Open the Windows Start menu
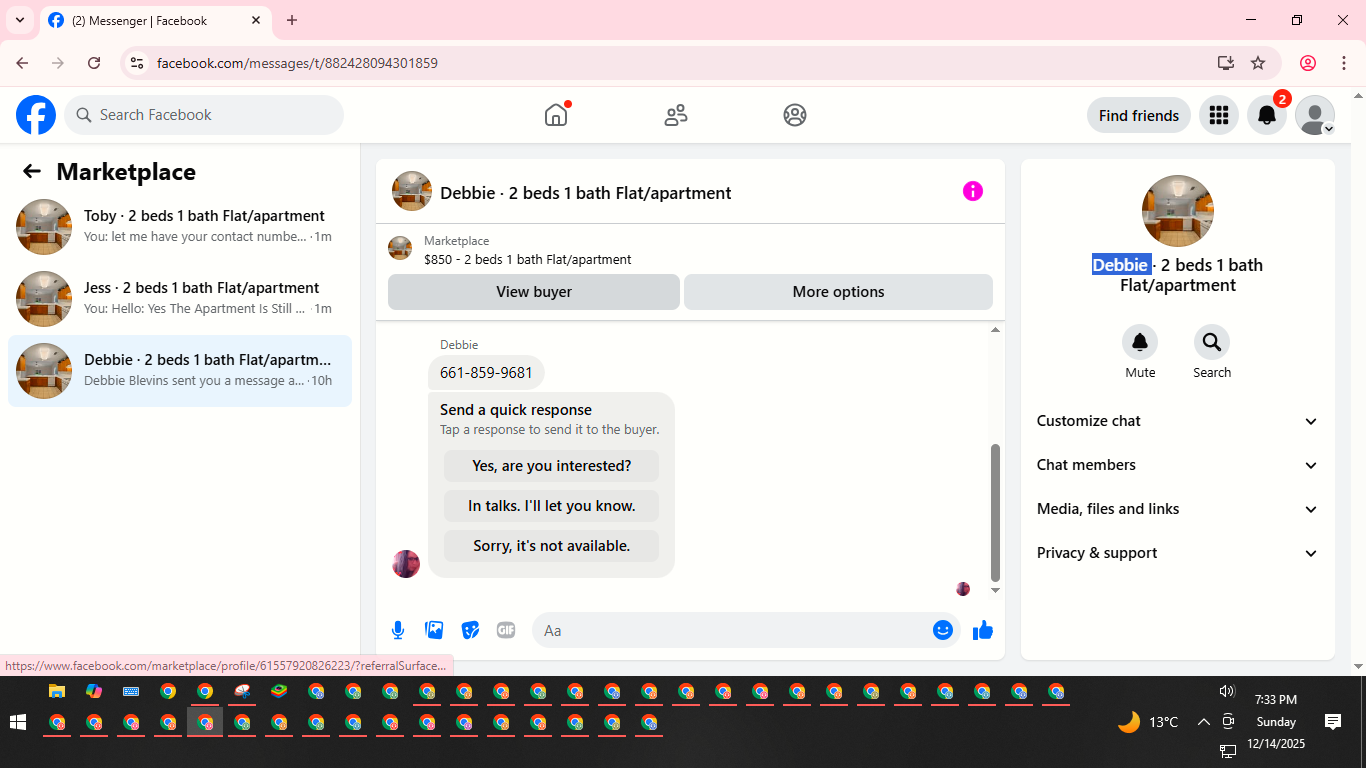The image size is (1366, 768). [17, 722]
